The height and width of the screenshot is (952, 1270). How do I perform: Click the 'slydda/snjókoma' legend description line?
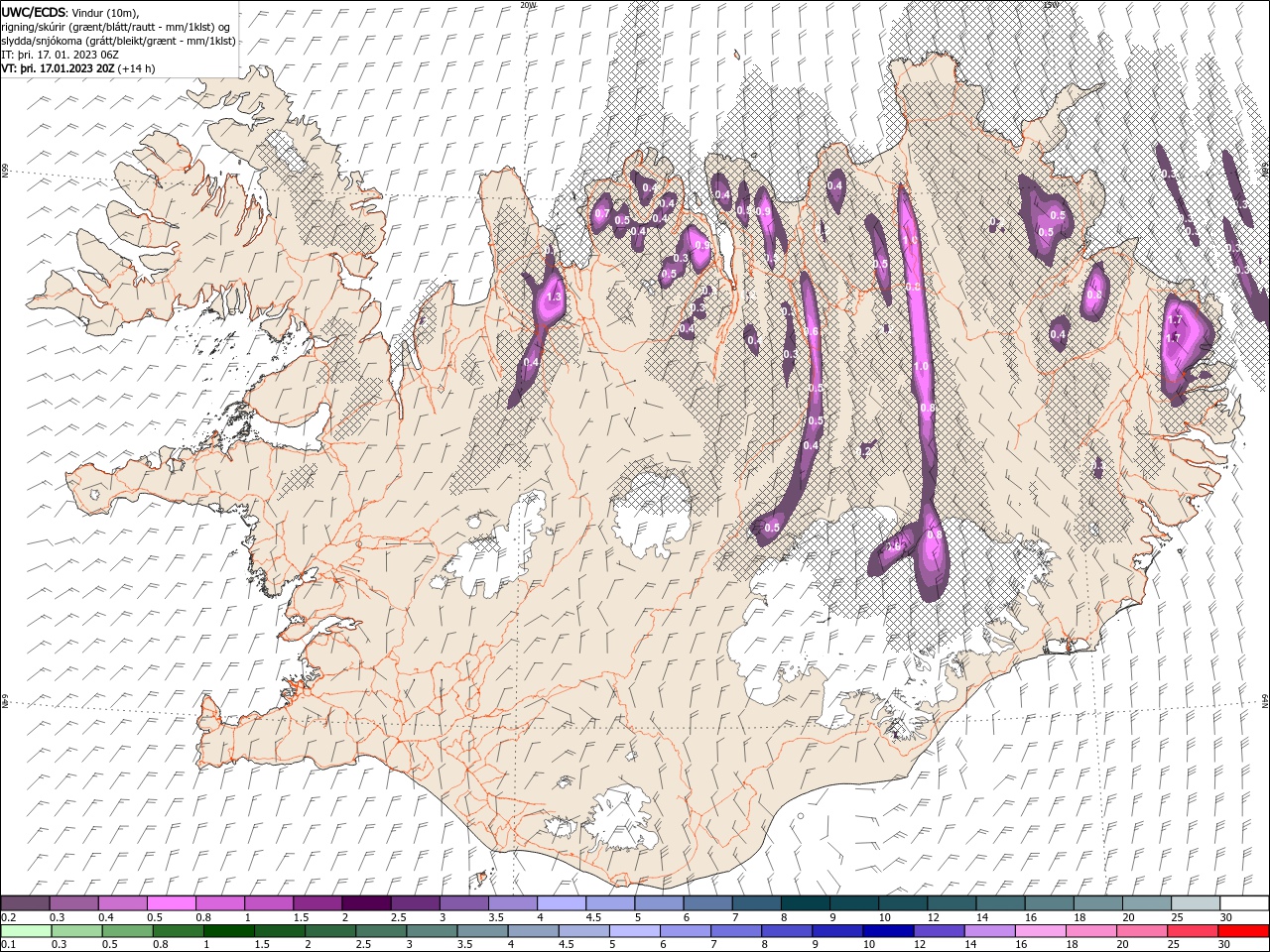[118, 41]
